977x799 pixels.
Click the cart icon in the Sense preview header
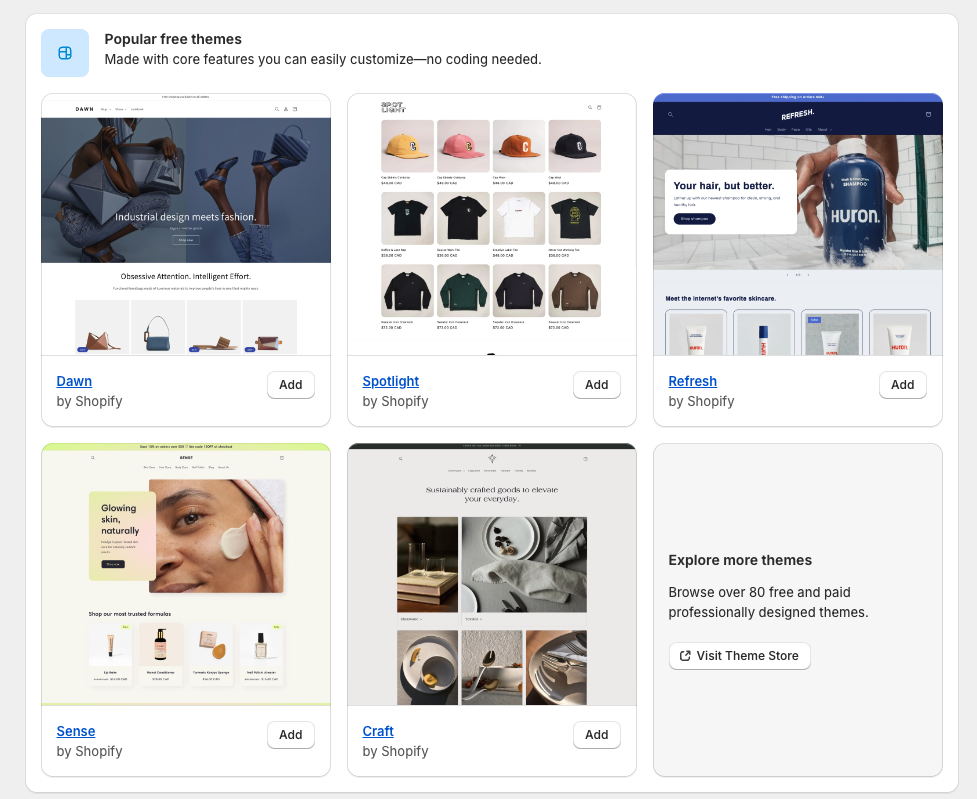coord(282,457)
